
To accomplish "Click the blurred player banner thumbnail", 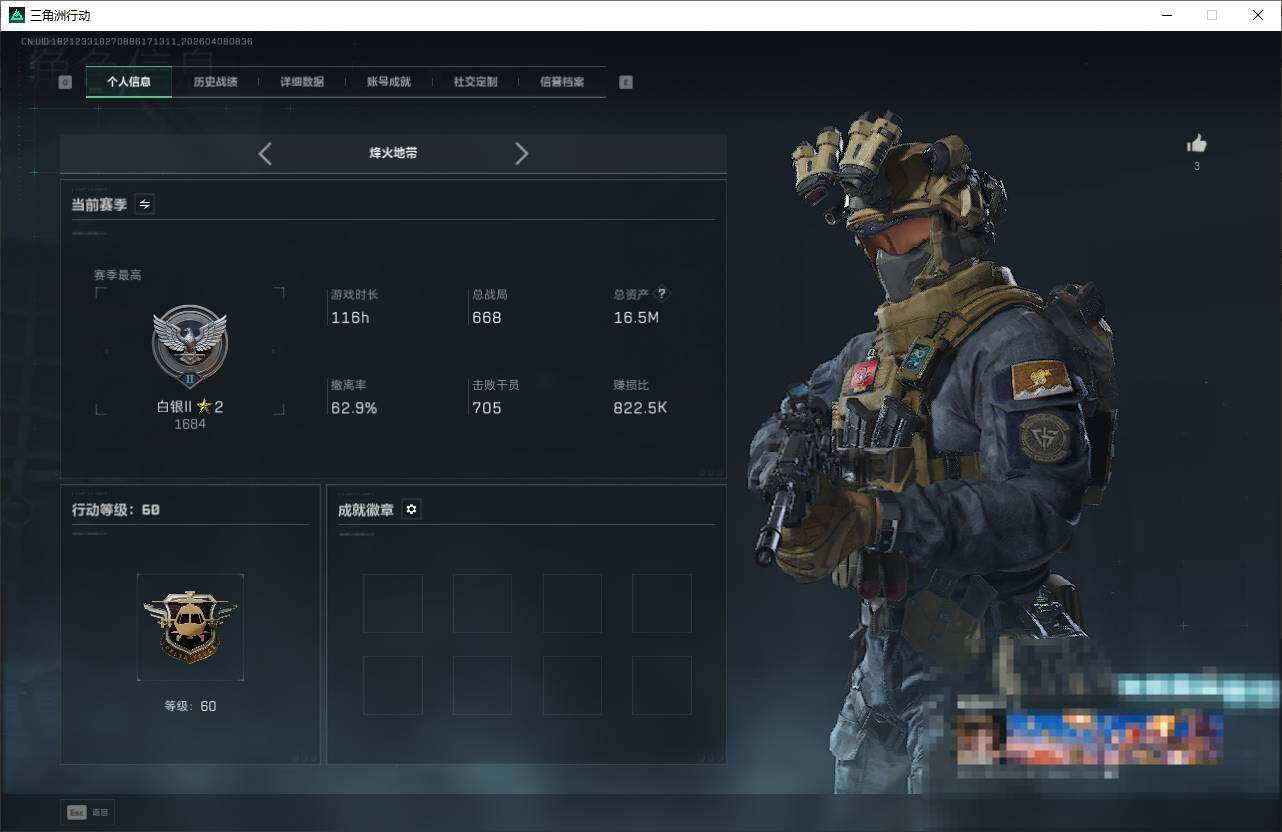I will (x=1089, y=738).
